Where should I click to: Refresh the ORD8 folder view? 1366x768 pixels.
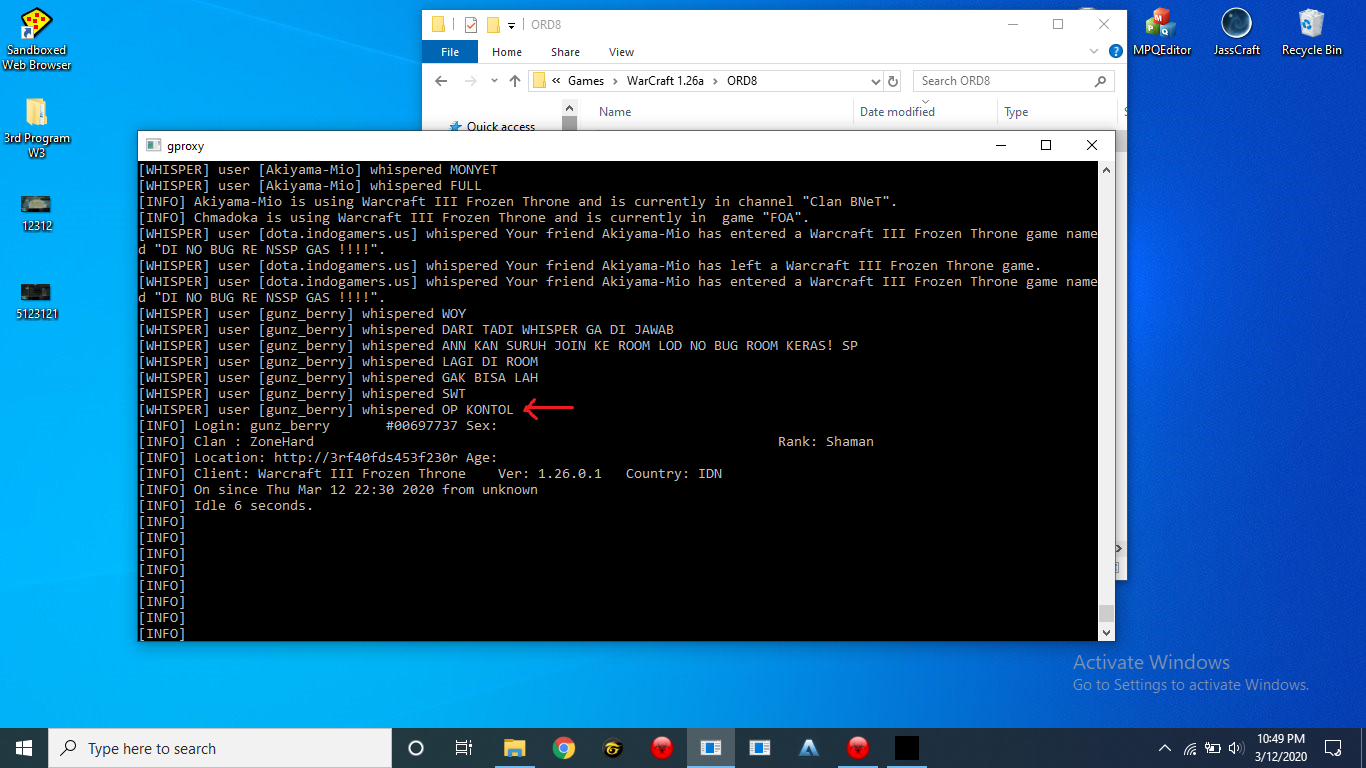pos(893,81)
